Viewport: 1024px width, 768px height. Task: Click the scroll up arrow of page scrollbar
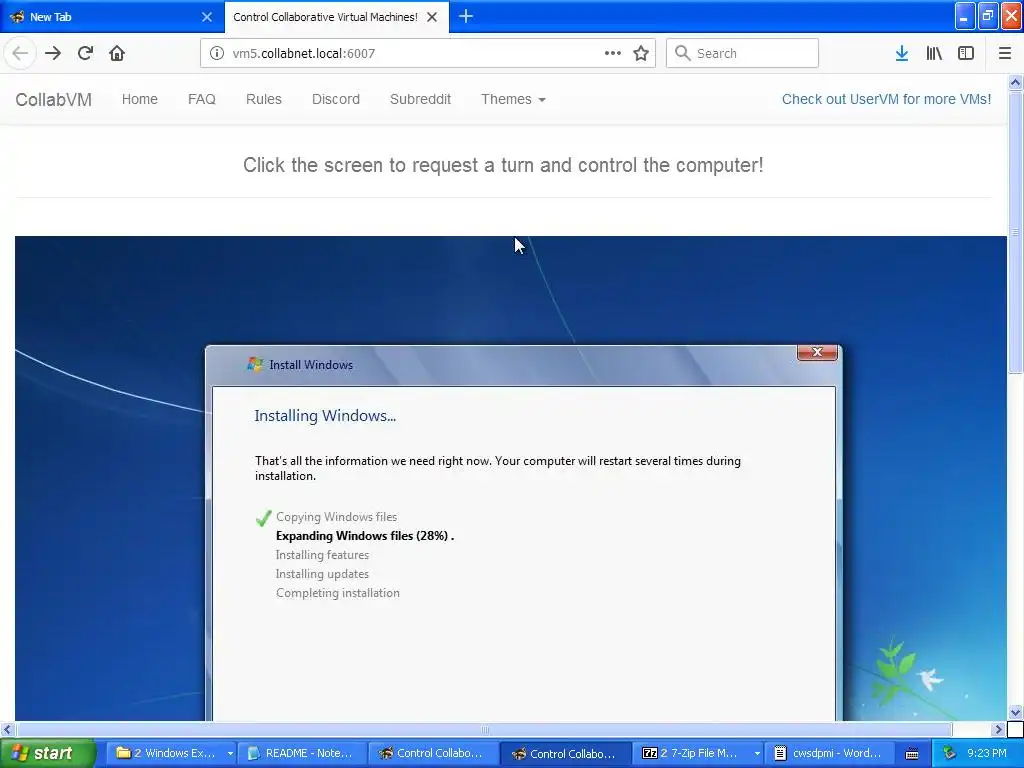1015,82
